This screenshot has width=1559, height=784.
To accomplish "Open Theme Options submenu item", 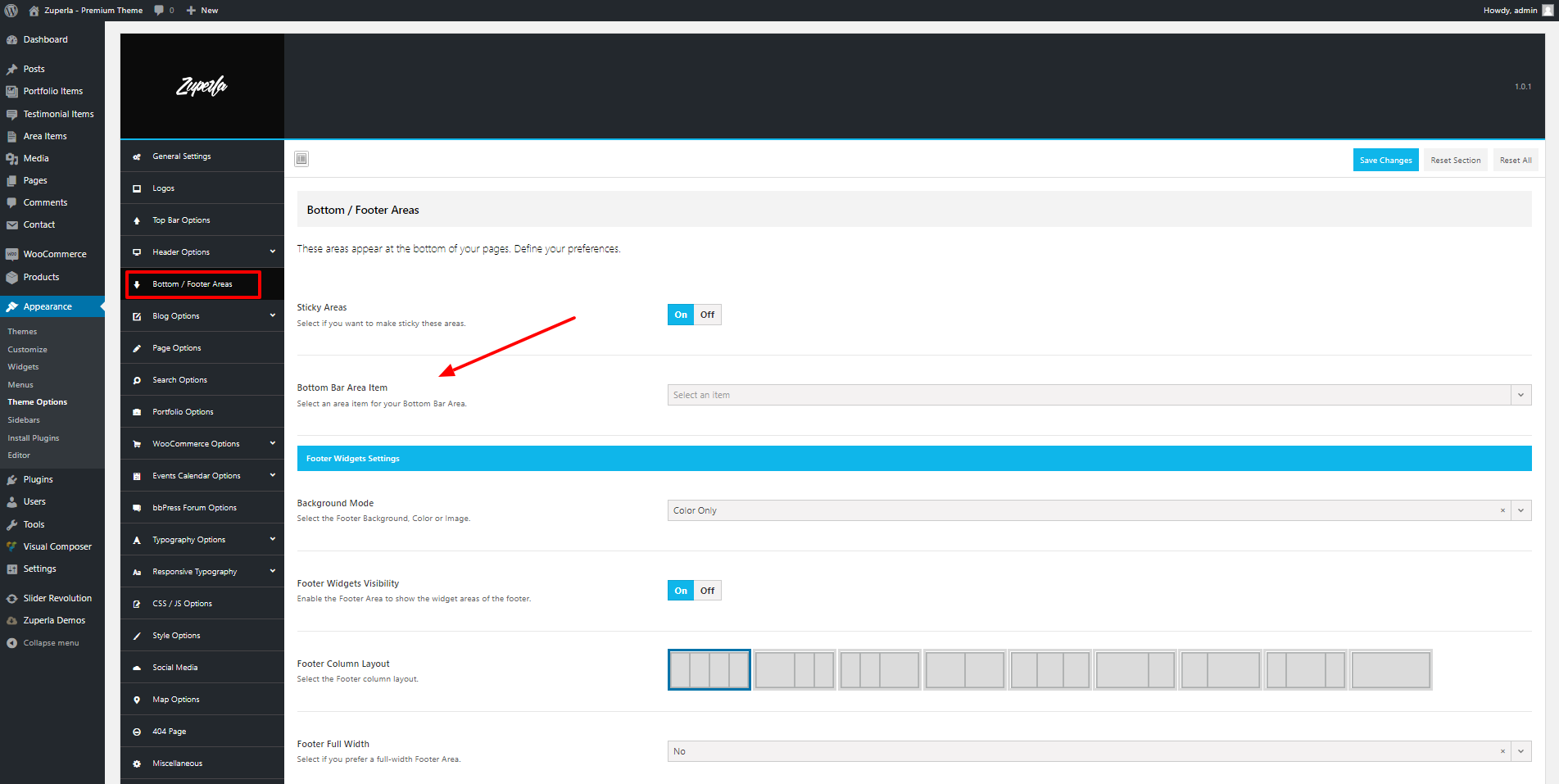I will tap(38, 402).
